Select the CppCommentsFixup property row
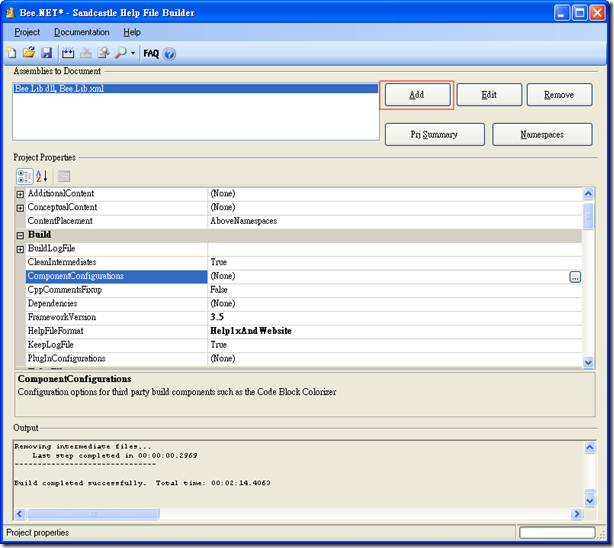Screen dimensions: 614x548 [x=304, y=290]
